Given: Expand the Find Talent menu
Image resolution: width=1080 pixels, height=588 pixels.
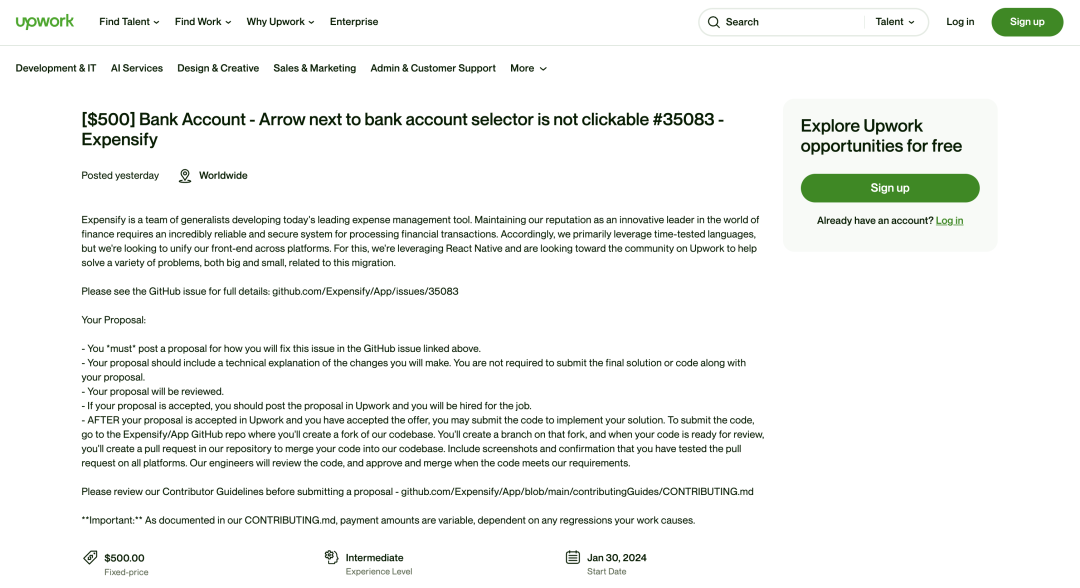Looking at the screenshot, I should (x=129, y=22).
